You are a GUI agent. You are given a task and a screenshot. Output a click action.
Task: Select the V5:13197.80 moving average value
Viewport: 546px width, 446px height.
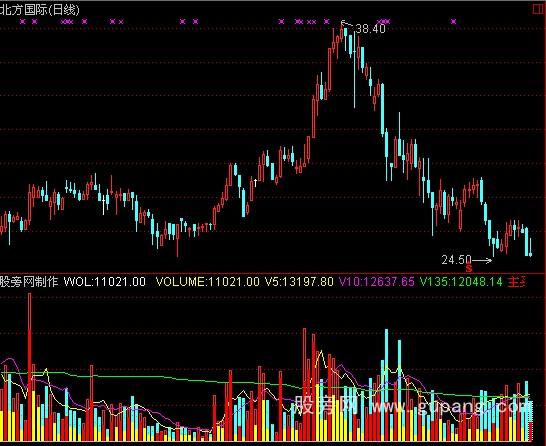[x=299, y=281]
